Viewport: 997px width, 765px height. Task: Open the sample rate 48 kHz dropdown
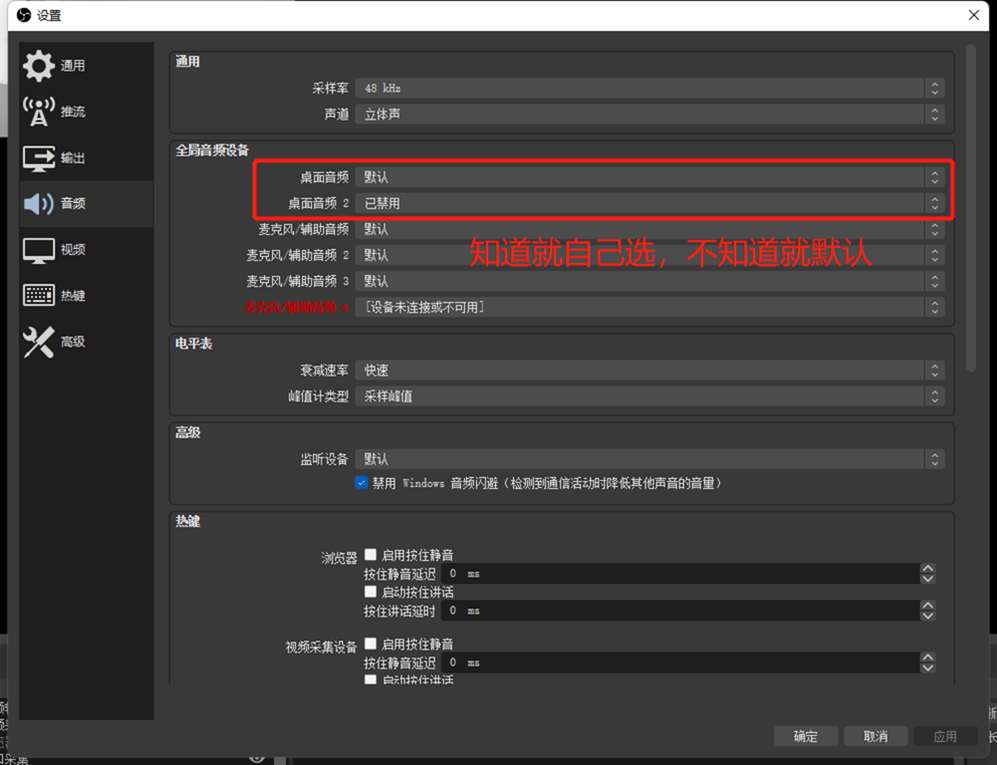pos(649,88)
